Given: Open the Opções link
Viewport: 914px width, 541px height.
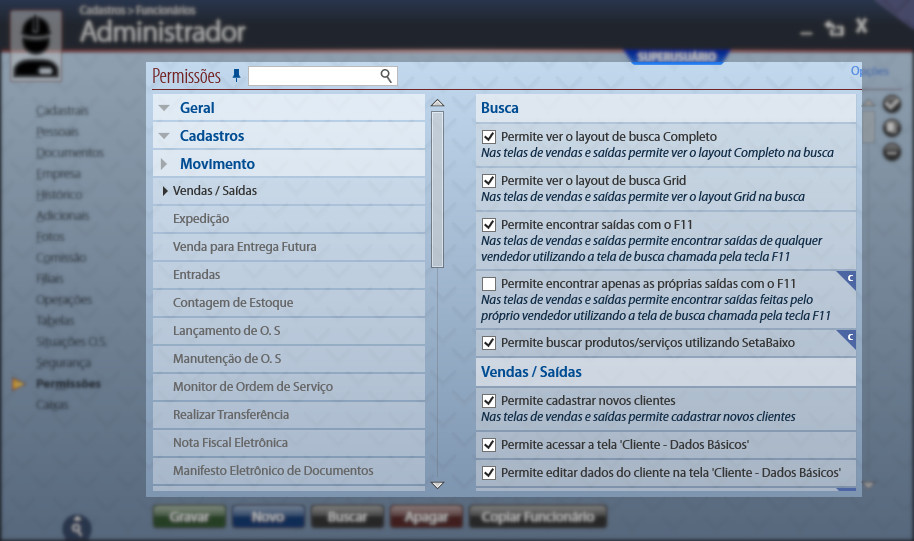Looking at the screenshot, I should [869, 71].
